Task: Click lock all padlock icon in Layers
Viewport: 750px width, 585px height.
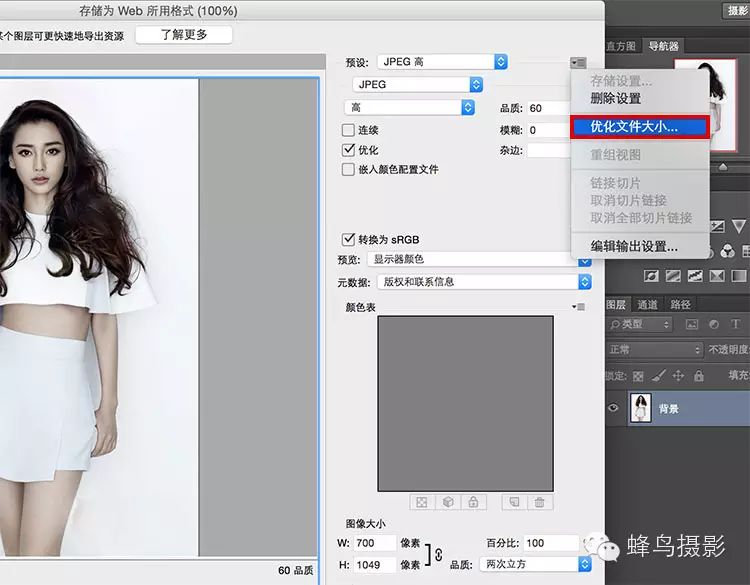Action: tap(699, 376)
